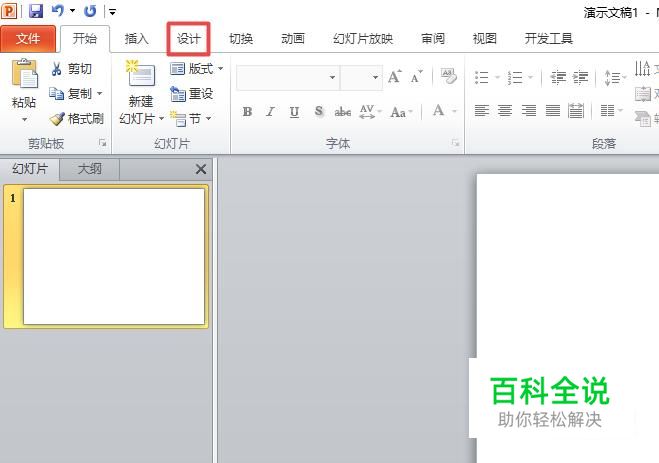
Task: Undo the last action
Action: pos(57,11)
